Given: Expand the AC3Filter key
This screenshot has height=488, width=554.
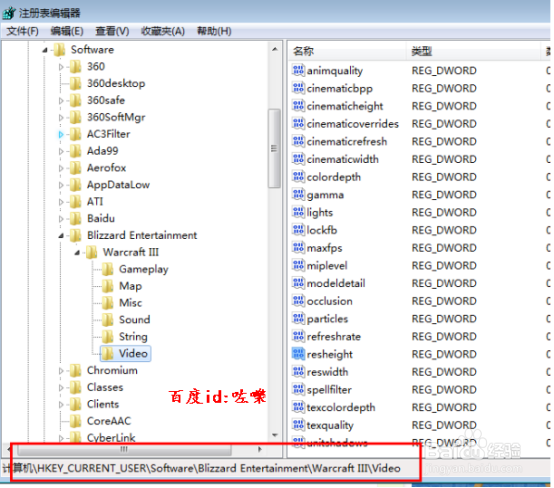Looking at the screenshot, I should [x=61, y=134].
